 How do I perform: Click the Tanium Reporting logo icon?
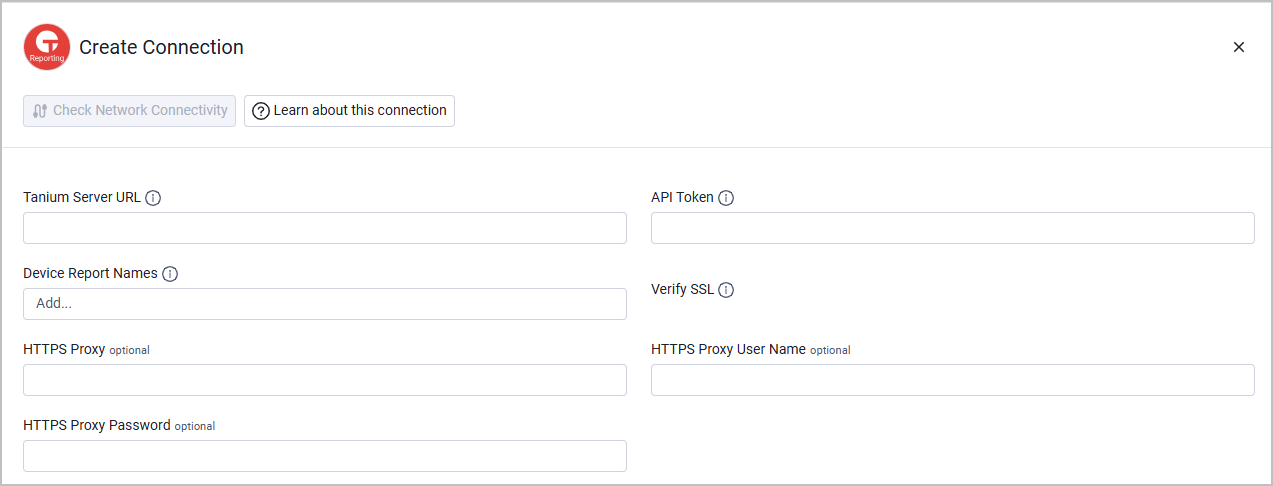pyautogui.click(x=47, y=47)
